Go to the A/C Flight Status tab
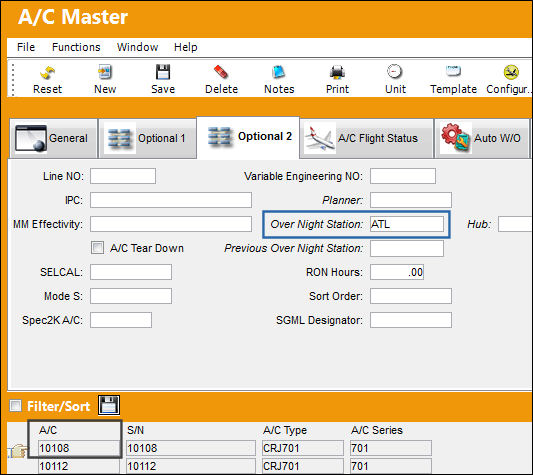Viewport: 533px width, 475px height. point(366,138)
